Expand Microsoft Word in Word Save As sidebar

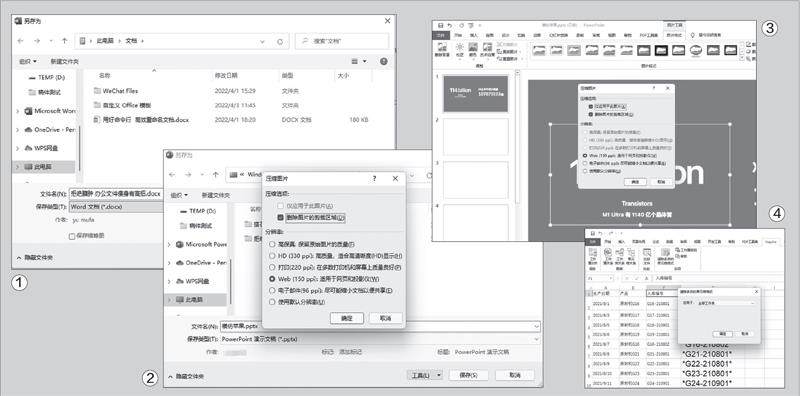(x=18, y=111)
